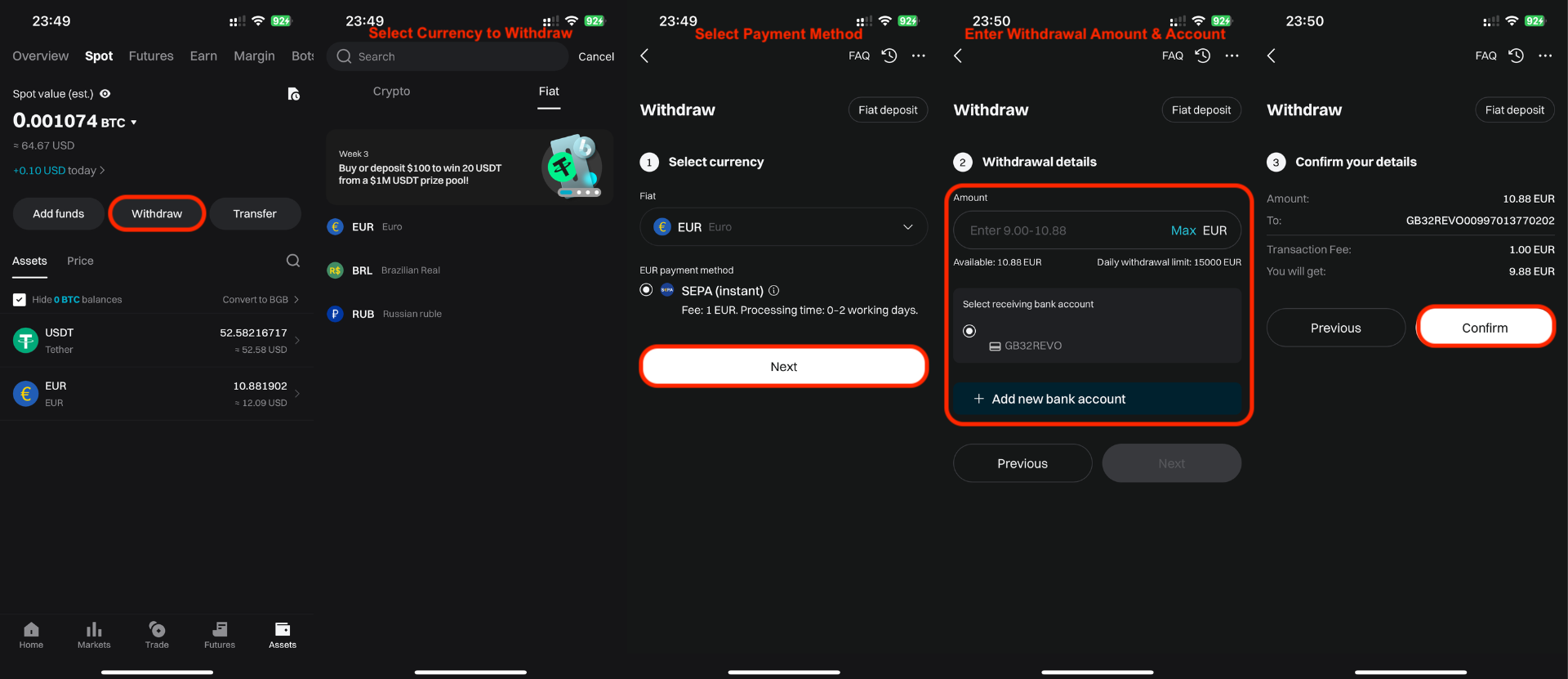Open Markets in bottom navigation
The height and width of the screenshot is (679, 1568).
pos(94,635)
